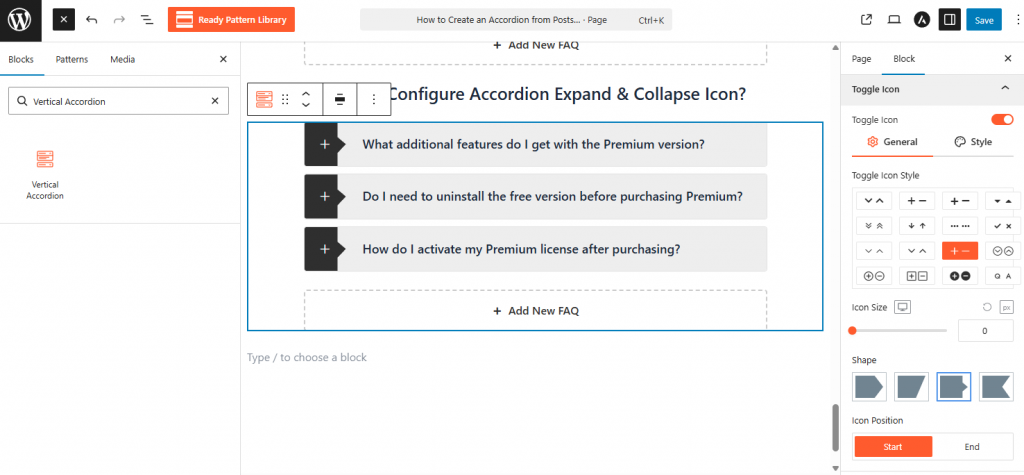Open the Style tab
The image size is (1024, 475).
973,142
